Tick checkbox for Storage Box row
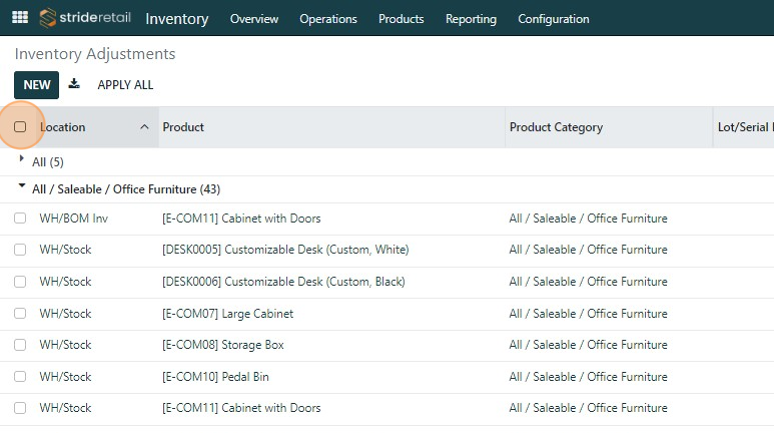 coord(20,345)
